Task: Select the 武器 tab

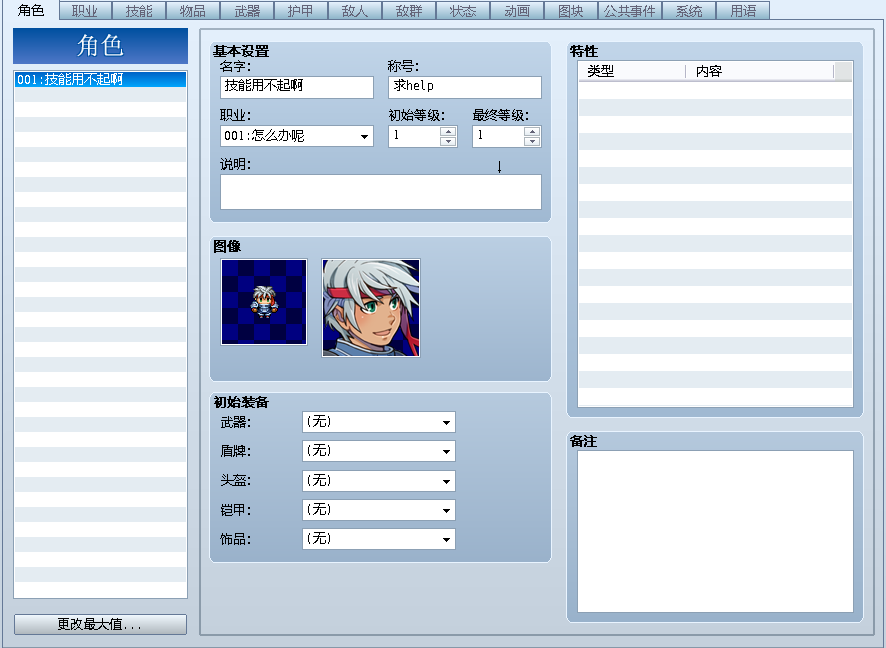Action: click(x=247, y=11)
